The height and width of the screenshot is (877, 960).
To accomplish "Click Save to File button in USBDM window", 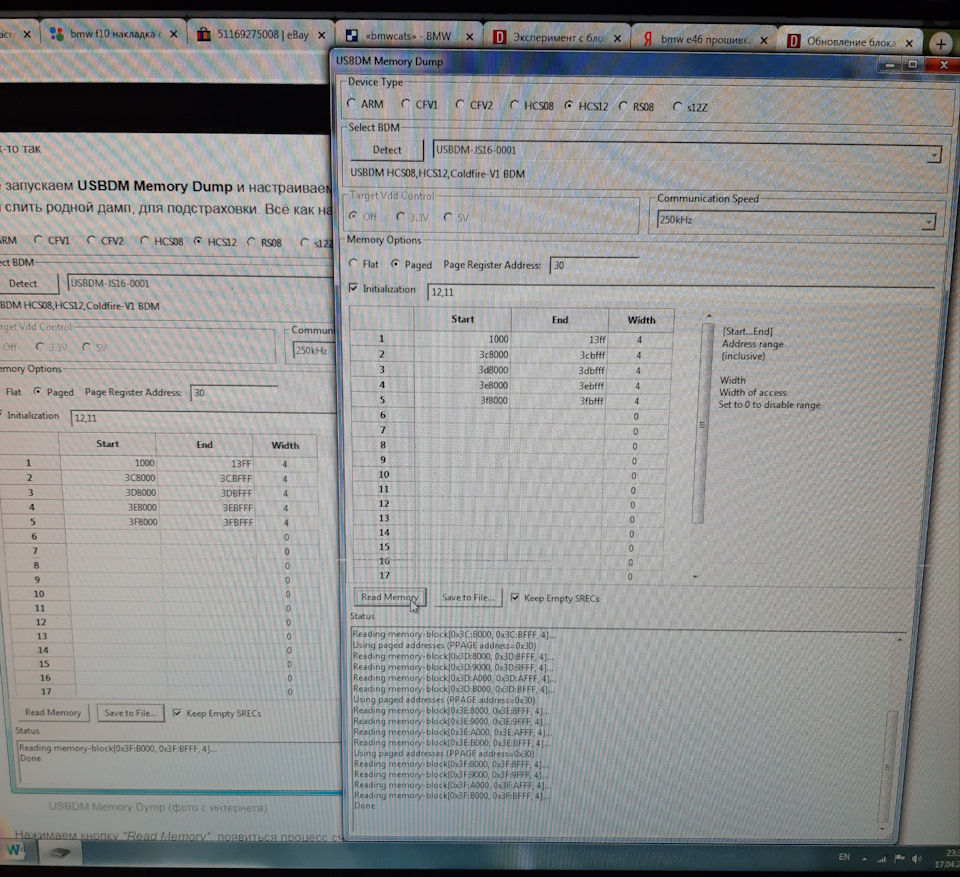I will pos(468,598).
